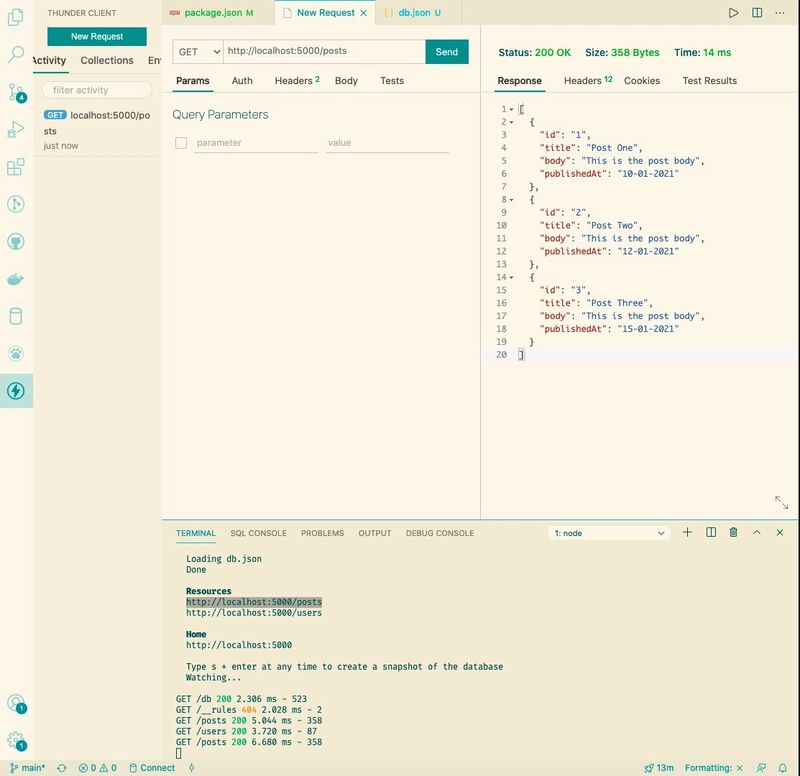Collapse the JSON object on line 14
The height and width of the screenshot is (776, 800).
click(511, 278)
